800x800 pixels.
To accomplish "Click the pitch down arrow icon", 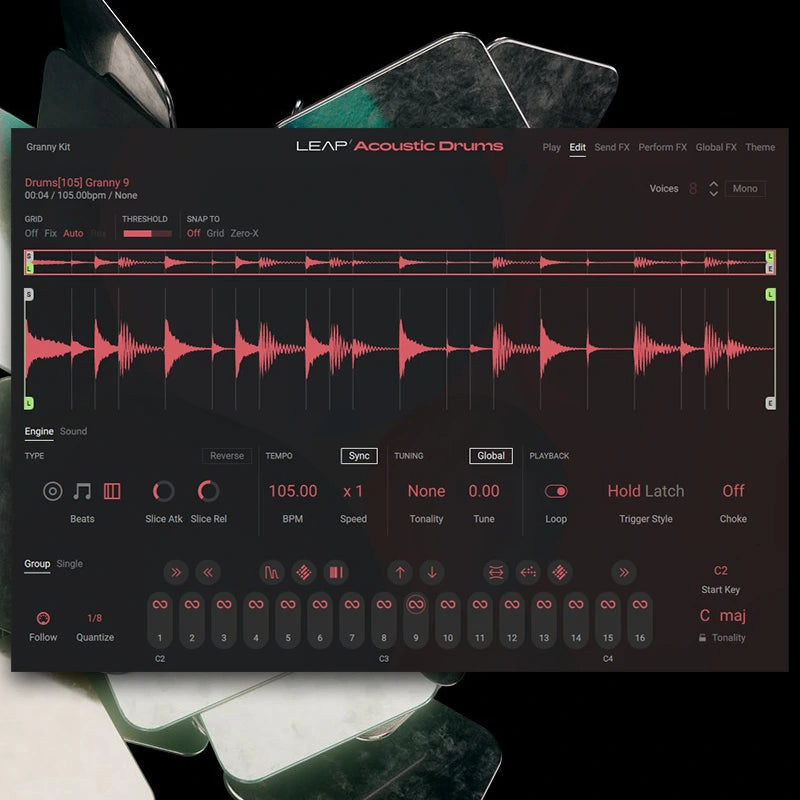I will (434, 572).
